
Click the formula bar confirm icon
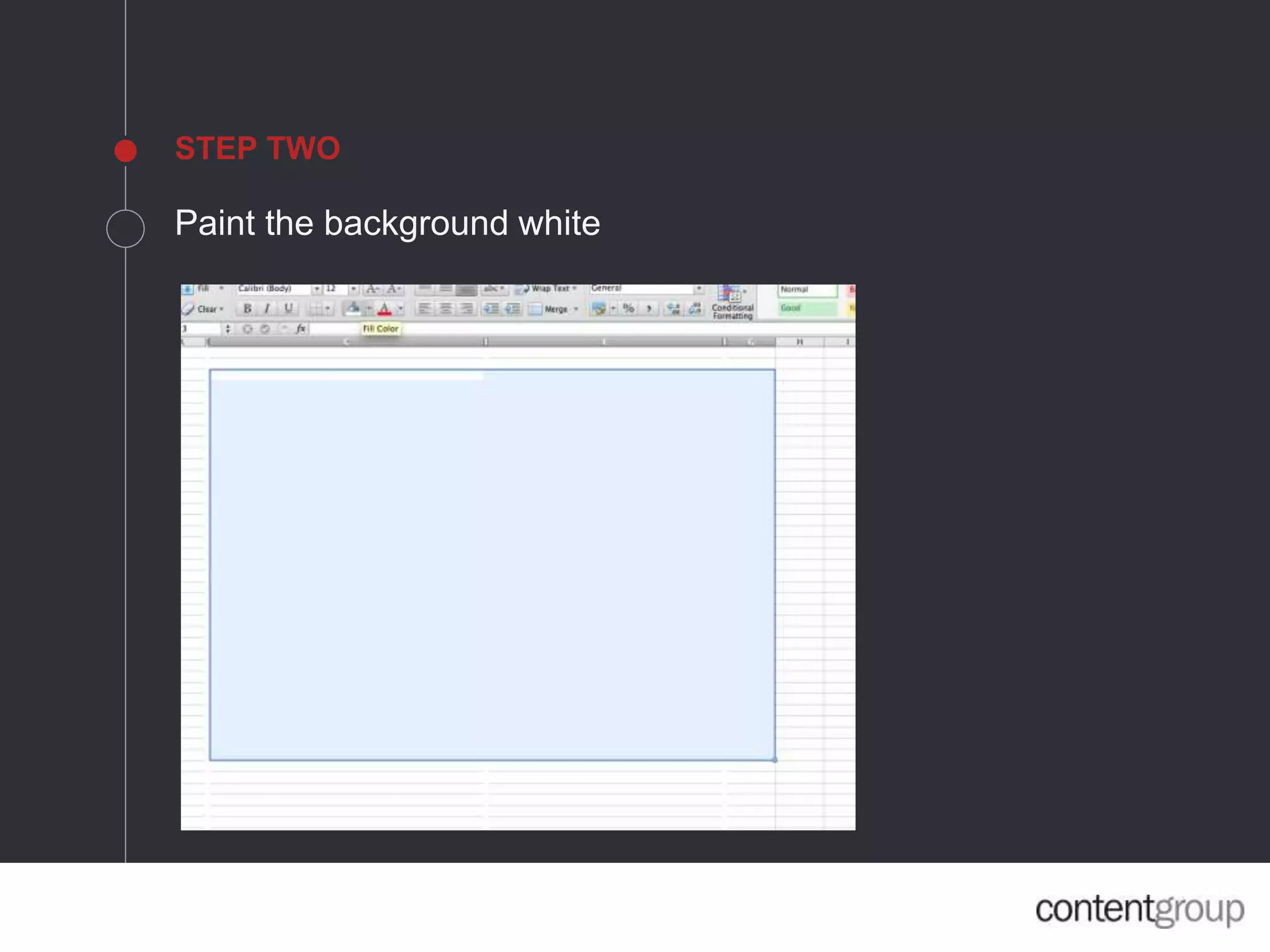(x=265, y=329)
